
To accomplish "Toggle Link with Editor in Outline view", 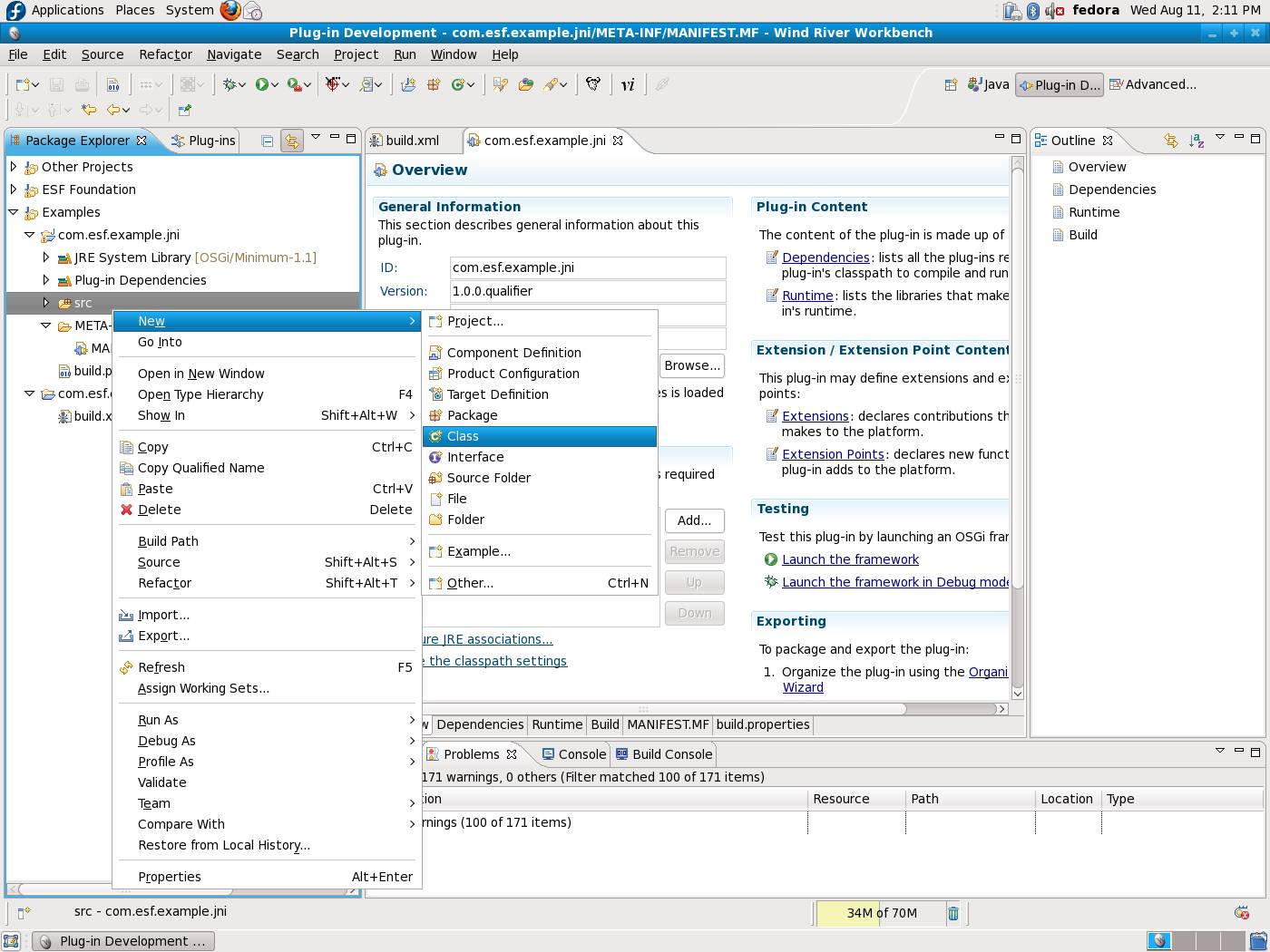I will (x=1171, y=141).
